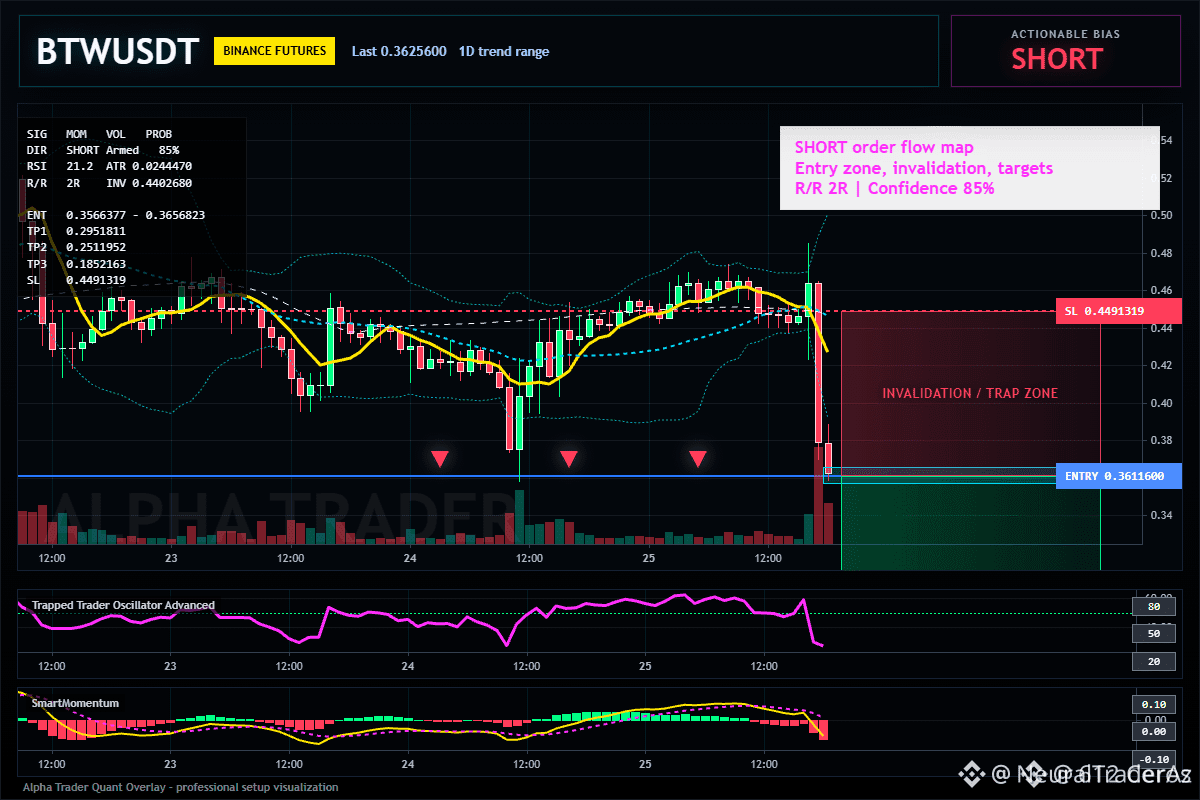
Task: Click the 0.42 price axis label
Action: coord(1160,366)
